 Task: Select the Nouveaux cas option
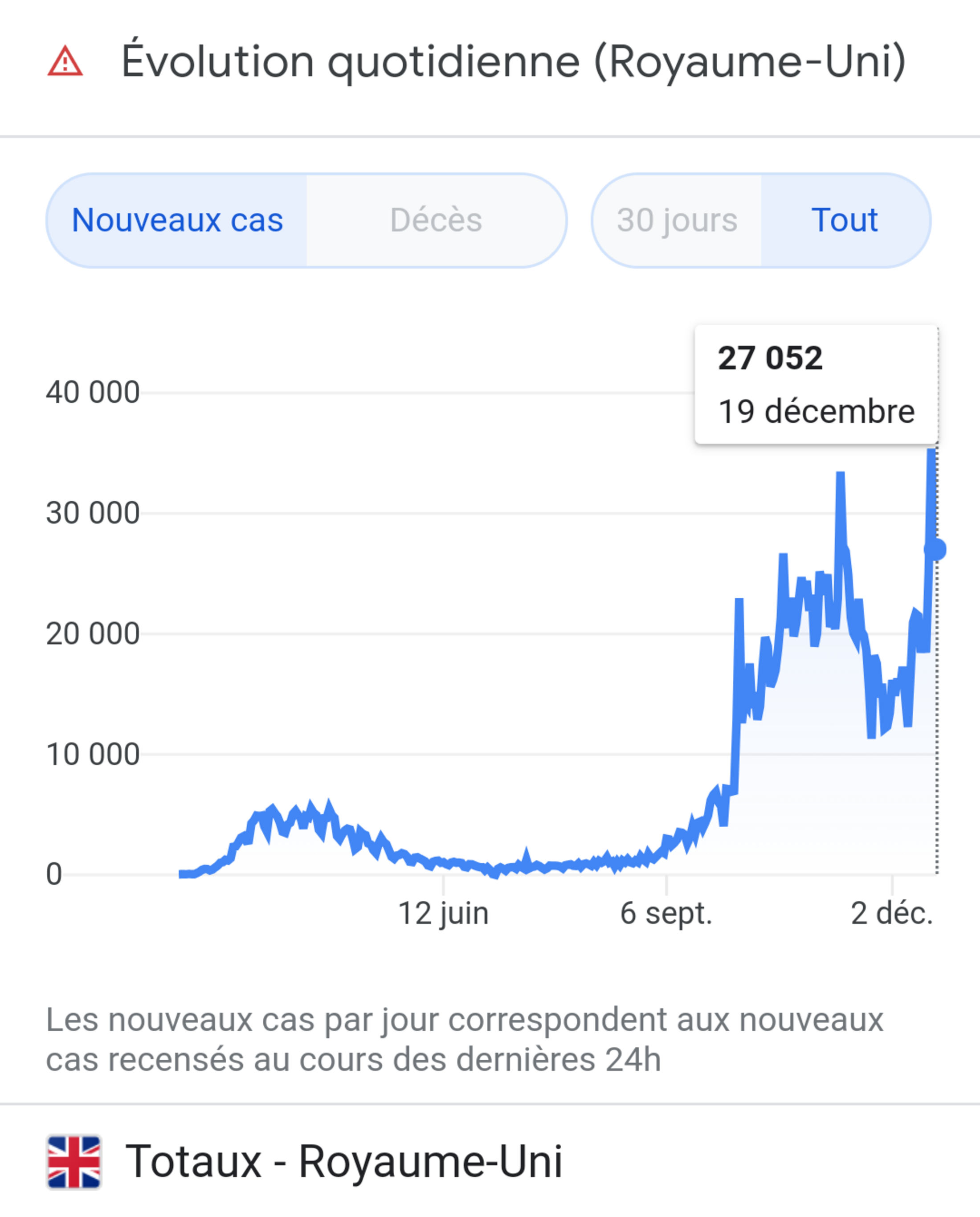(177, 220)
